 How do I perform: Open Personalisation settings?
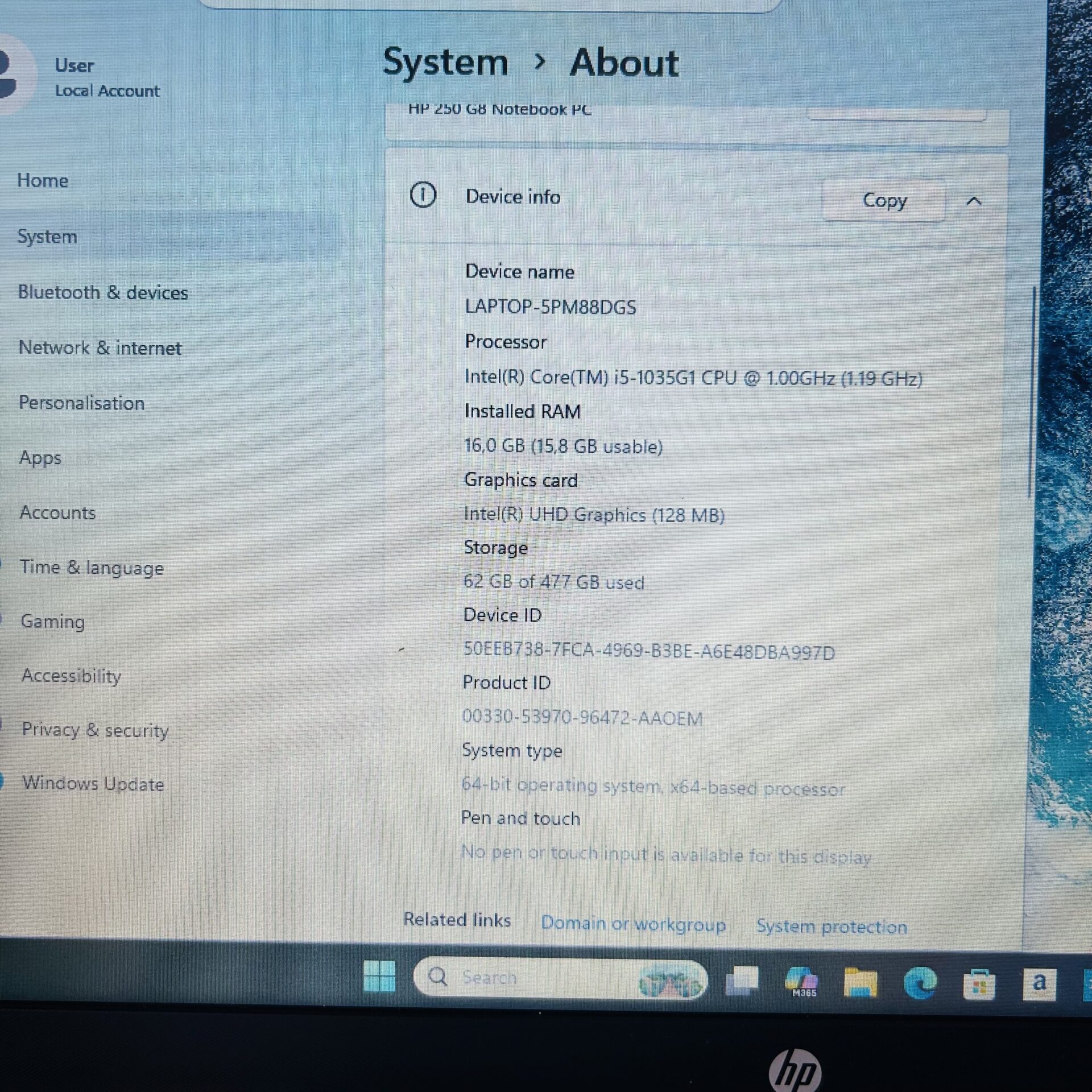[x=82, y=403]
